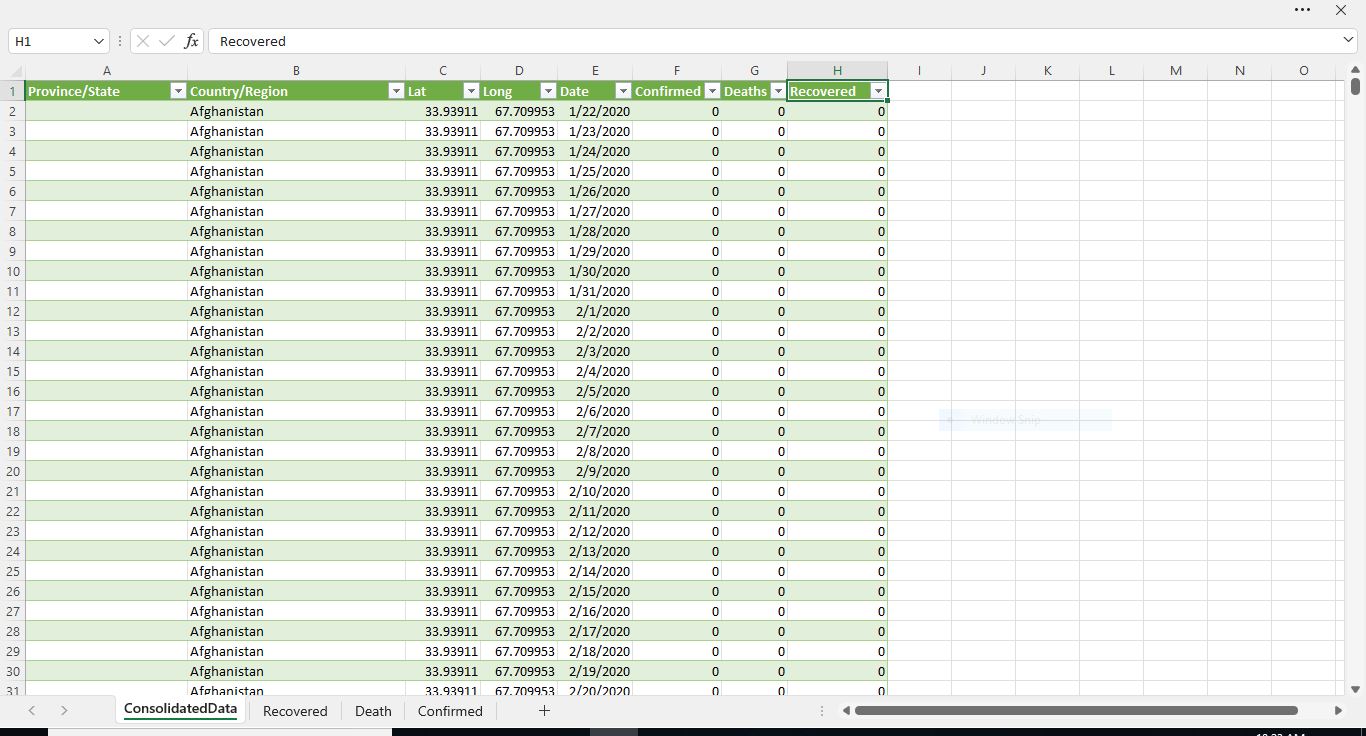The image size is (1366, 736).
Task: Select column H header
Action: tap(837, 71)
